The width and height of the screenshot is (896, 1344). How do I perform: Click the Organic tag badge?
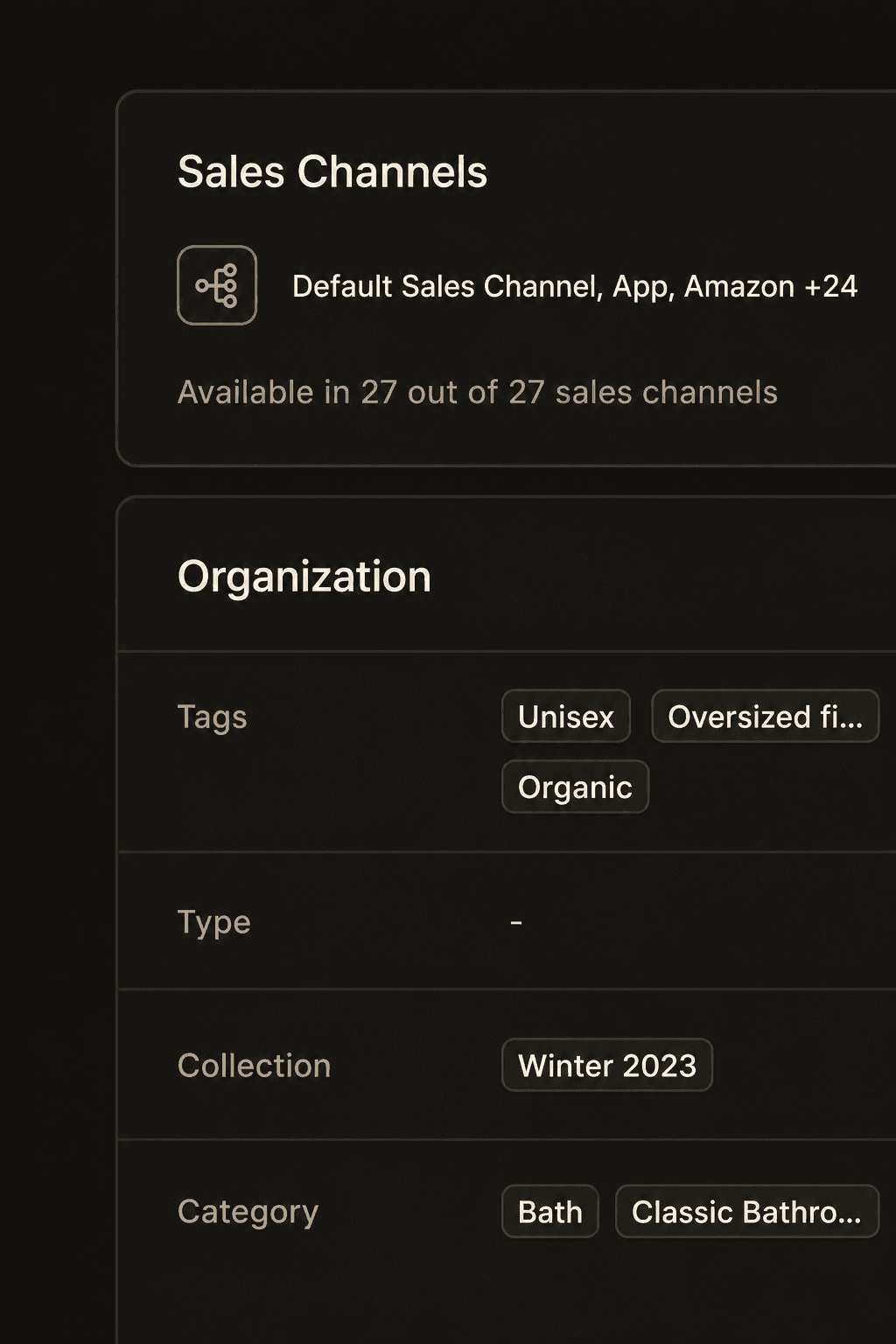point(575,787)
